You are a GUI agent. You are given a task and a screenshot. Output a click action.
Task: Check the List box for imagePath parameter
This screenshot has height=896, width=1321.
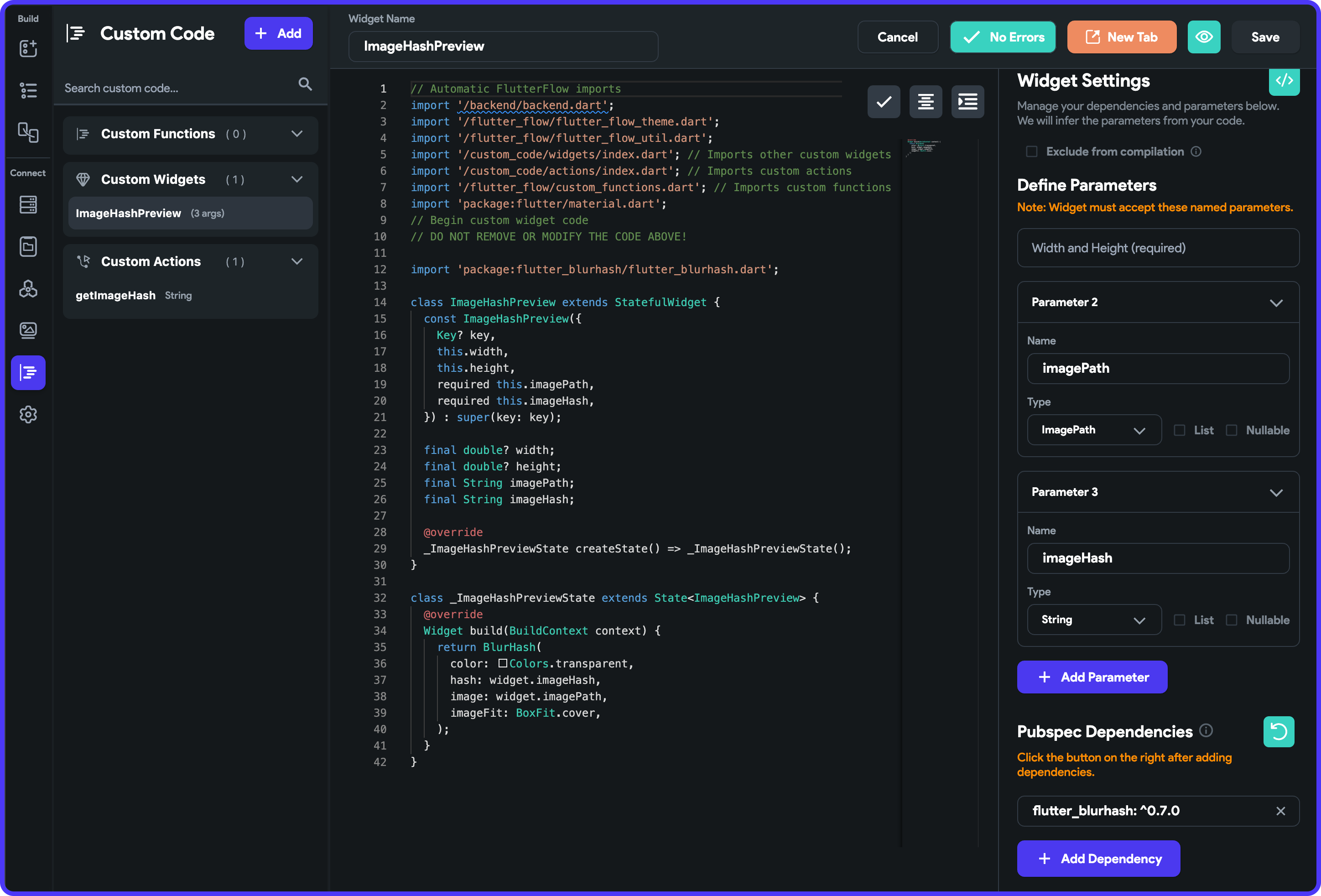click(x=1180, y=430)
